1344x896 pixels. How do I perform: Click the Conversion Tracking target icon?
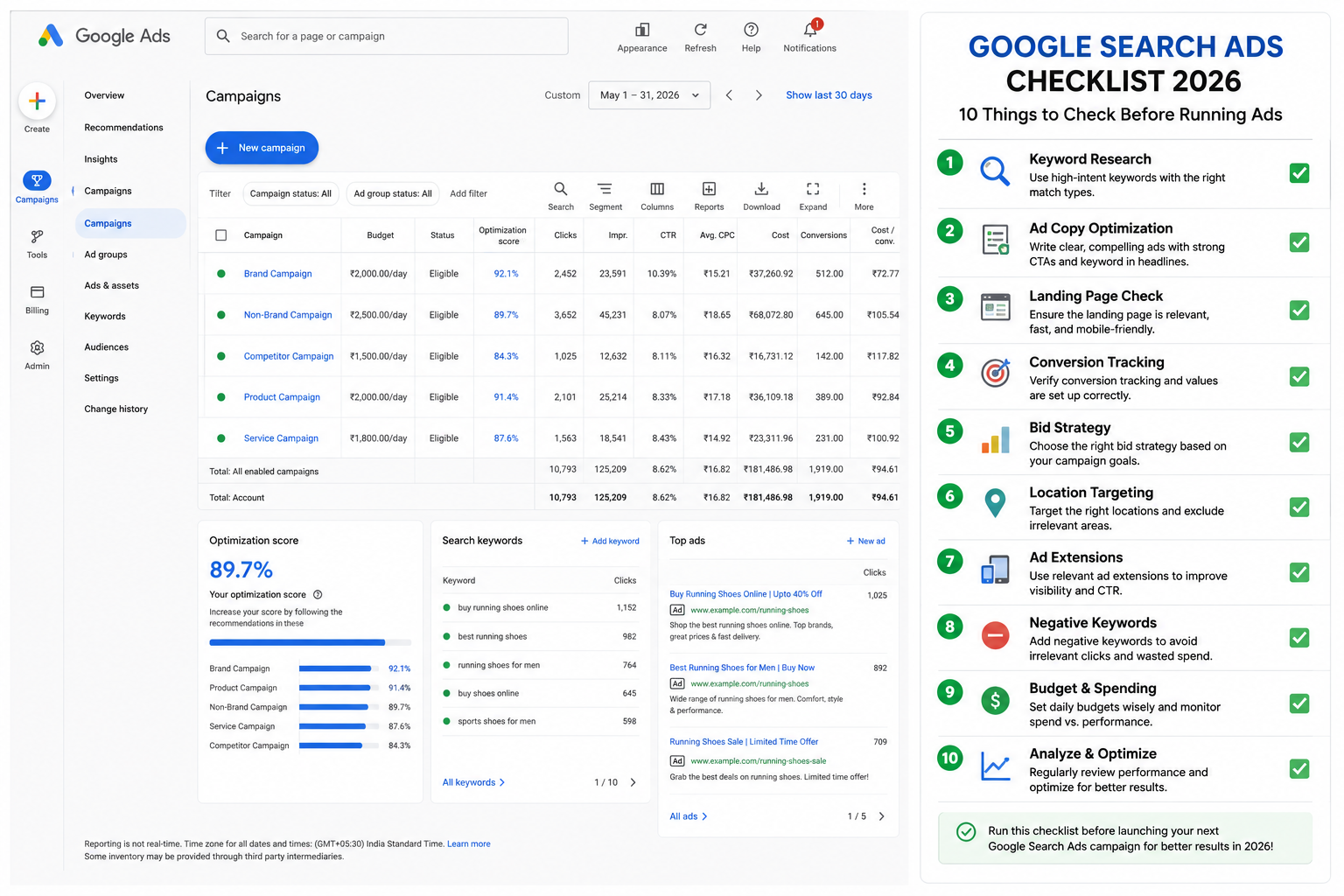(996, 374)
